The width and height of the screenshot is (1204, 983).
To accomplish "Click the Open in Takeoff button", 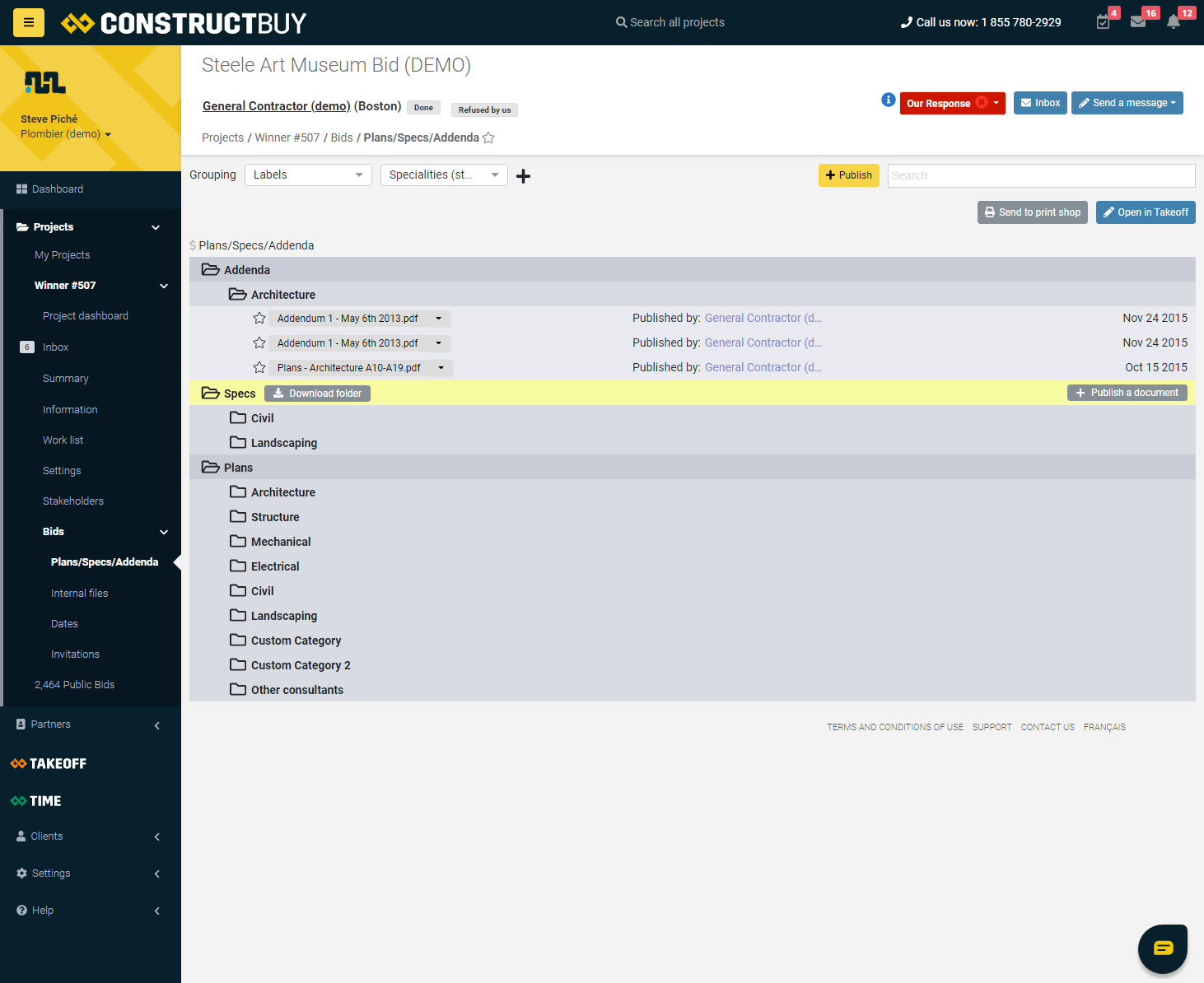I will tap(1145, 212).
